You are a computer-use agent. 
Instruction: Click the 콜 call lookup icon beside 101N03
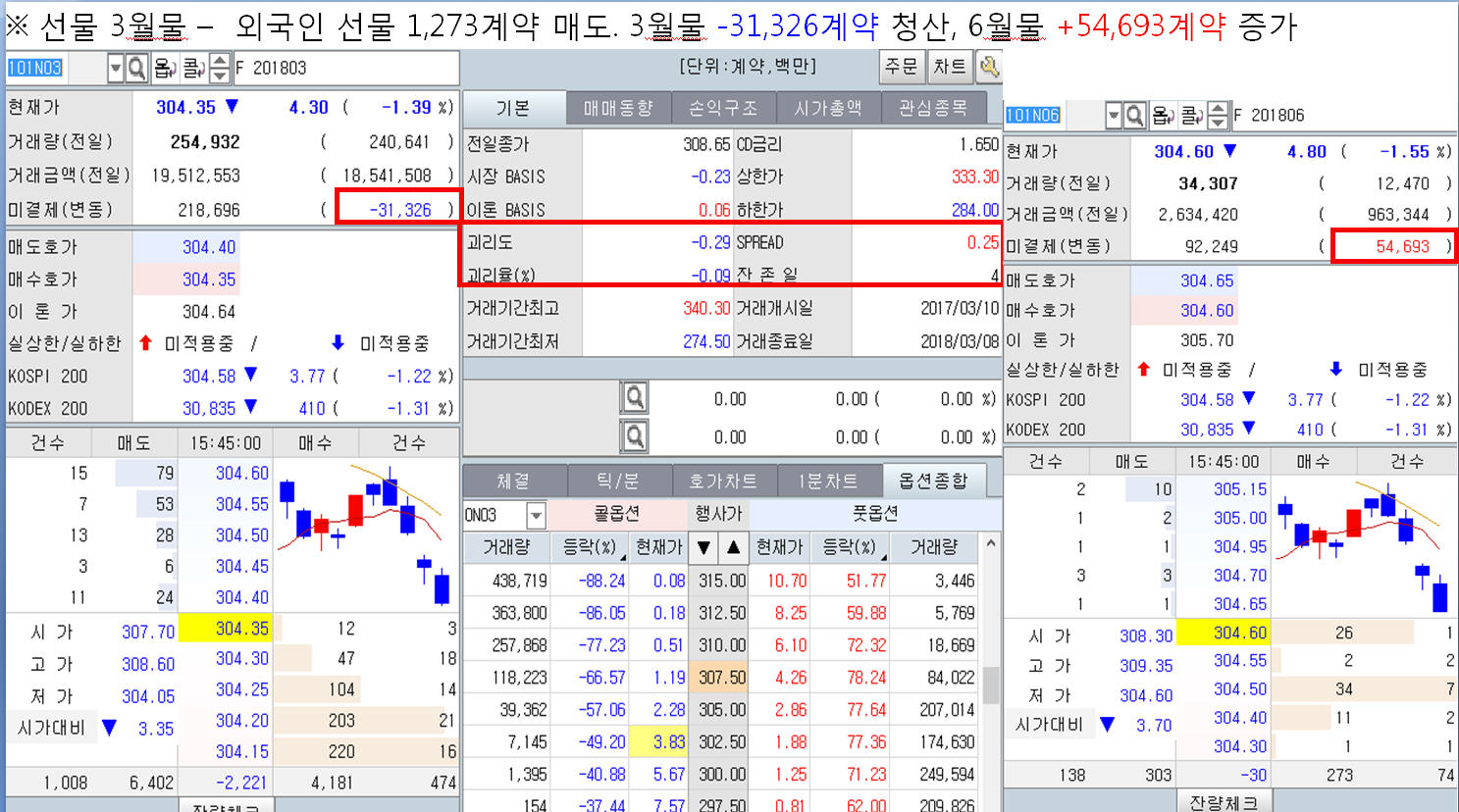coord(195,69)
